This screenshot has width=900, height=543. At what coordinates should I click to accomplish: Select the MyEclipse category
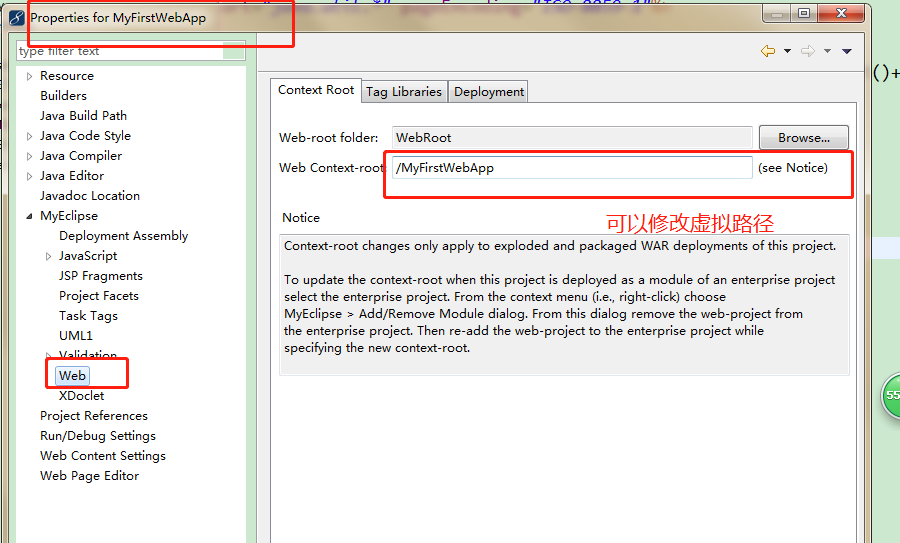[69, 216]
